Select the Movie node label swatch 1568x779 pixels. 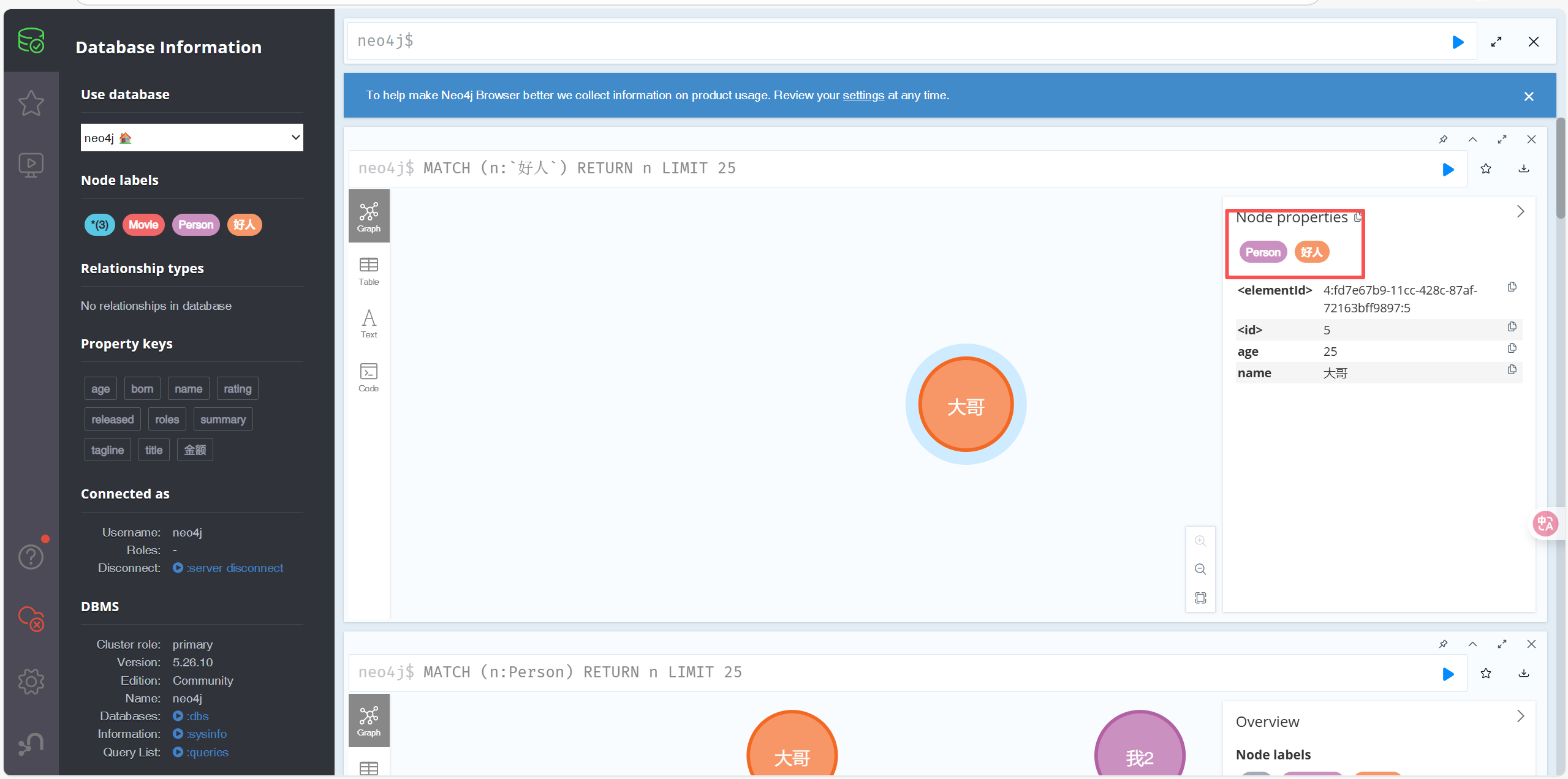143,225
